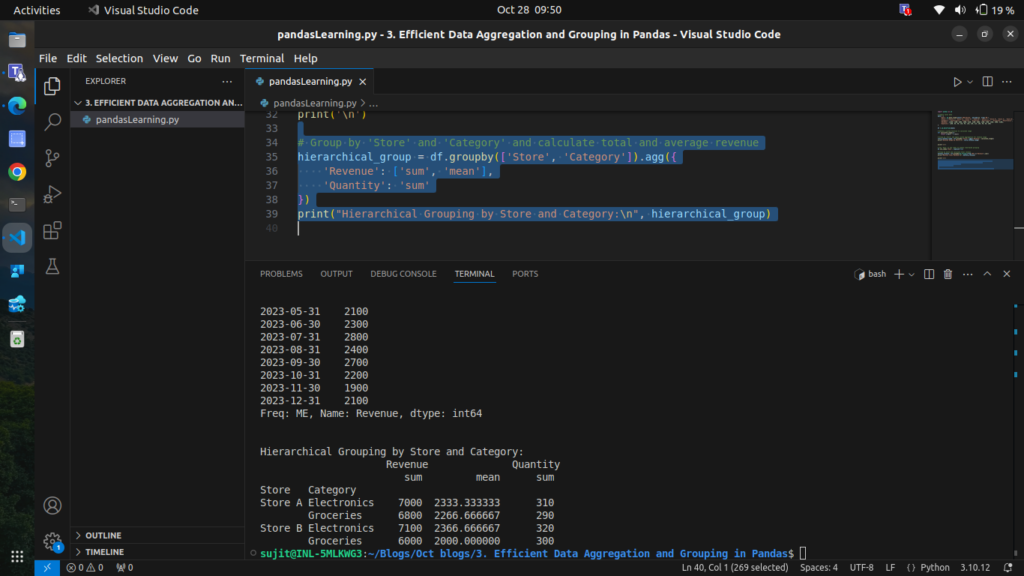The image size is (1024, 576).
Task: Kill terminal with the trash icon
Action: [947, 274]
